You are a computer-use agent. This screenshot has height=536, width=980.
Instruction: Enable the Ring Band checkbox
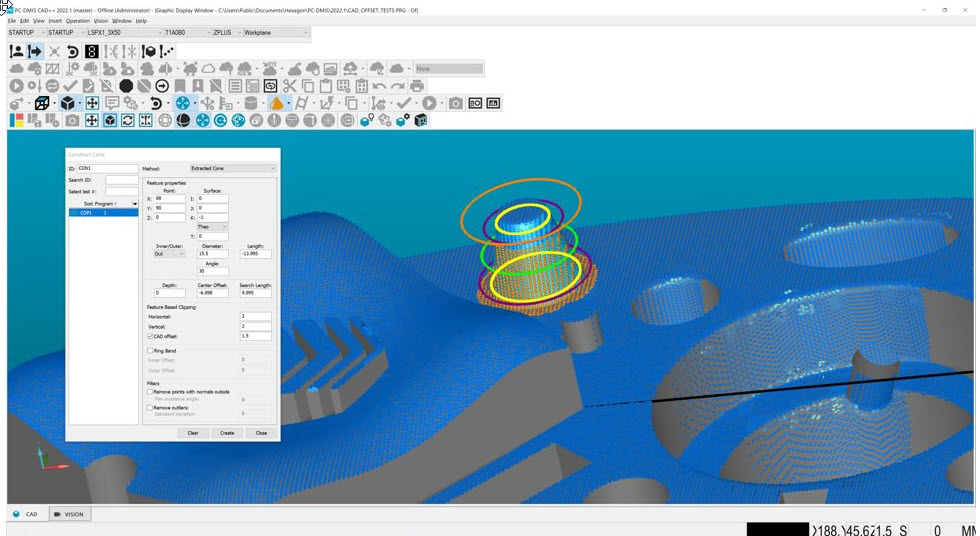coord(150,351)
